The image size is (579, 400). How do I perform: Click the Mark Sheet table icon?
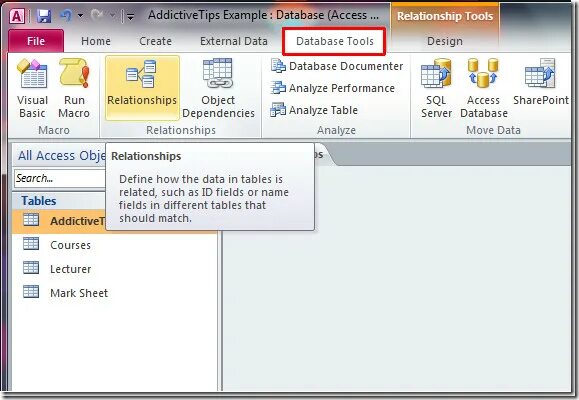[x=31, y=292]
